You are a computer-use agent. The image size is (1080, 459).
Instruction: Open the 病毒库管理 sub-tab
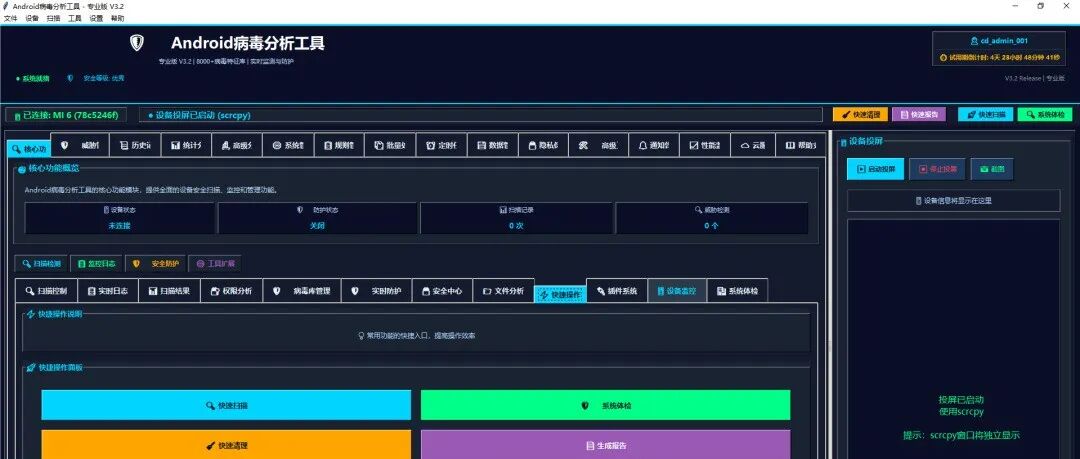click(302, 291)
